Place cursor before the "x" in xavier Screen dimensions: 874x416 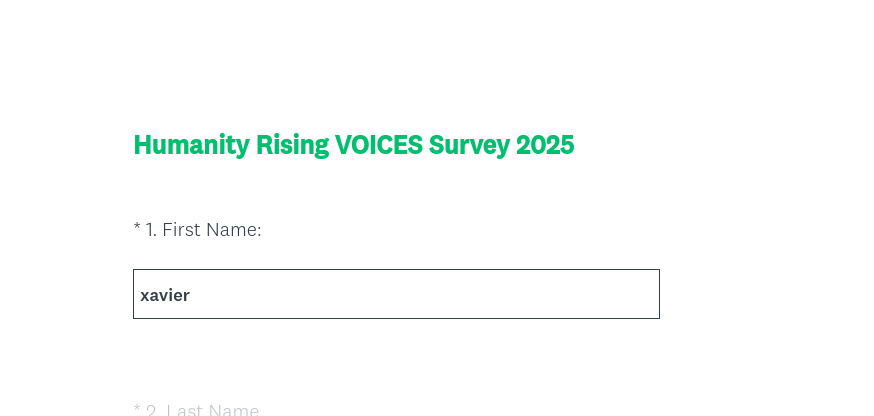(140, 295)
